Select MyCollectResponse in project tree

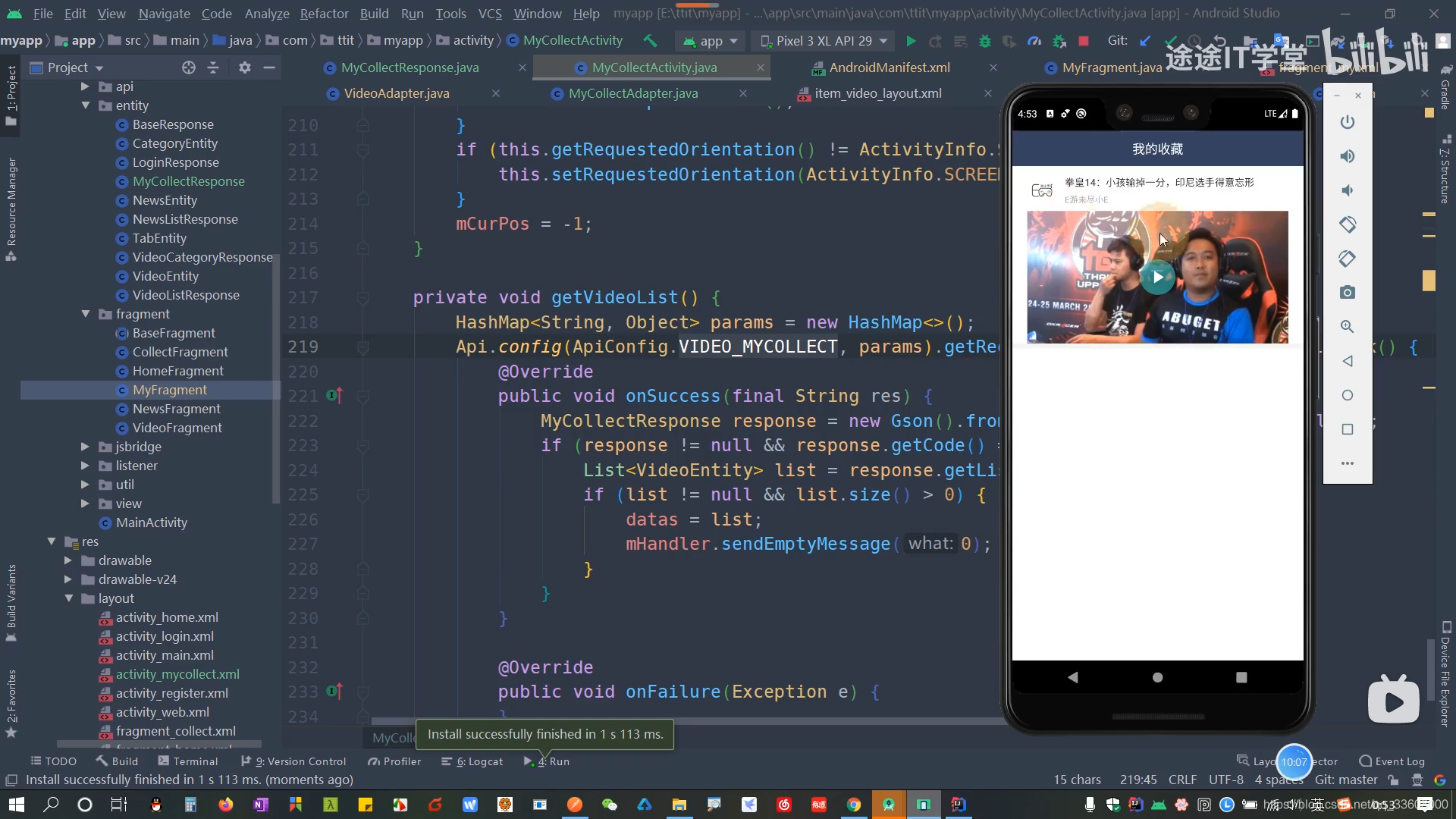pos(188,181)
